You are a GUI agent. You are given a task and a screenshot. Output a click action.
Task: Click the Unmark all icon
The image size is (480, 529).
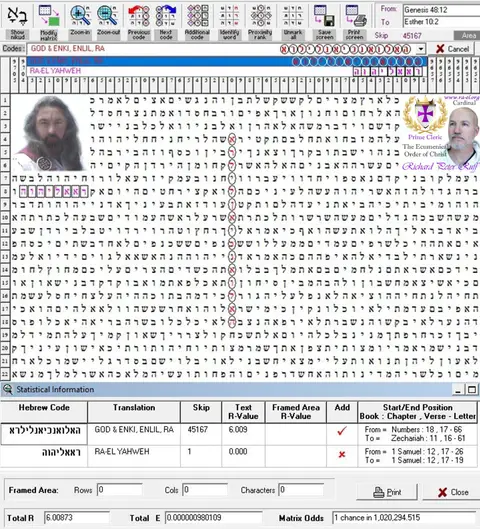coord(292,15)
